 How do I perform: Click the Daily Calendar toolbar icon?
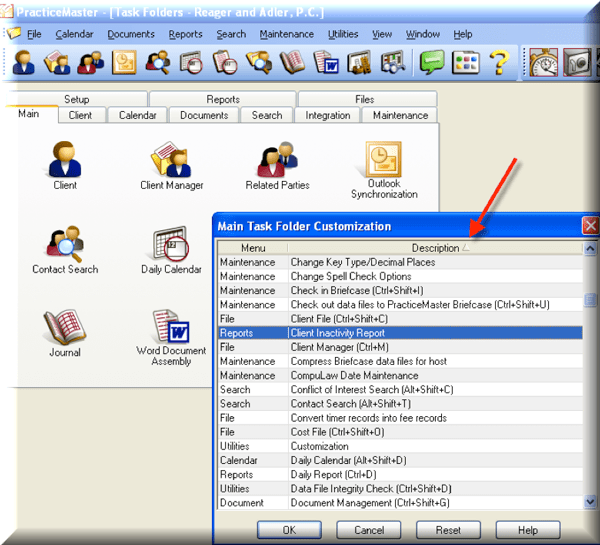coord(191,62)
